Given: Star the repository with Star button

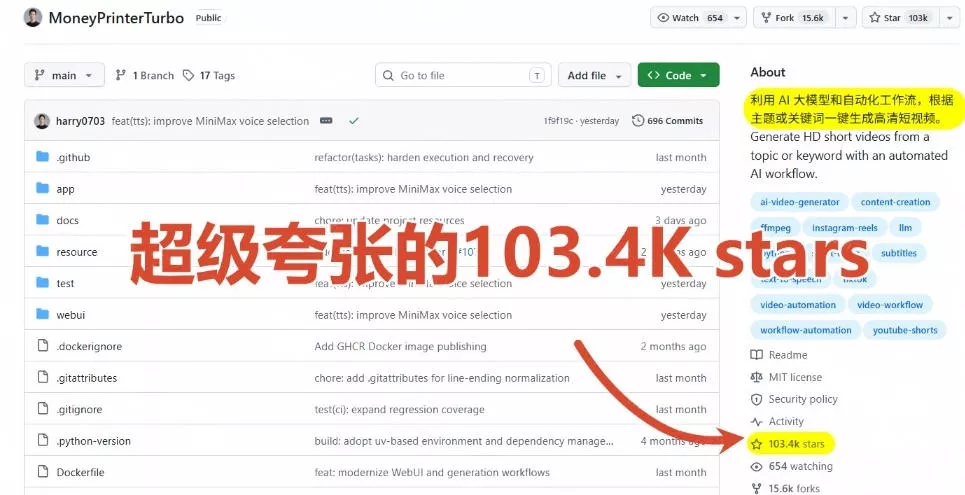Looking at the screenshot, I should (x=899, y=18).
